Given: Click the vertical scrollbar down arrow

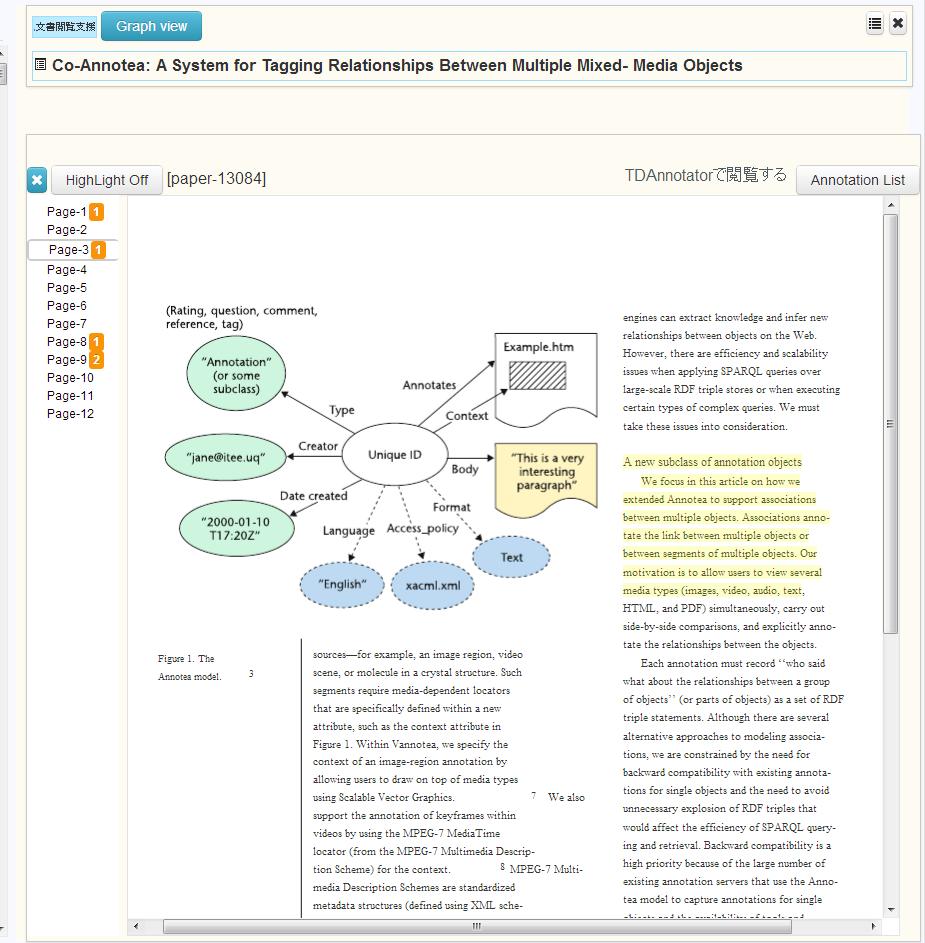Looking at the screenshot, I should pyautogui.click(x=891, y=909).
